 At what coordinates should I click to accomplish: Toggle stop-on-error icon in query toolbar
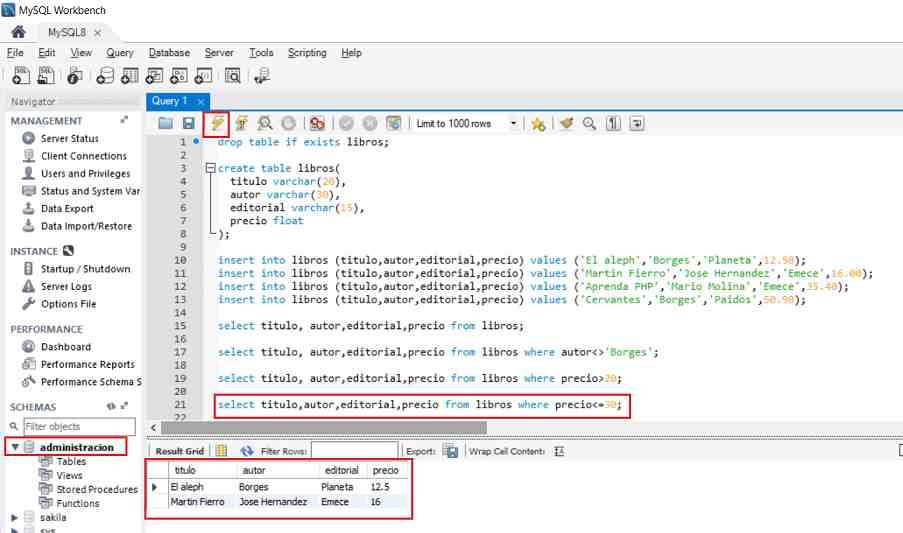[317, 123]
